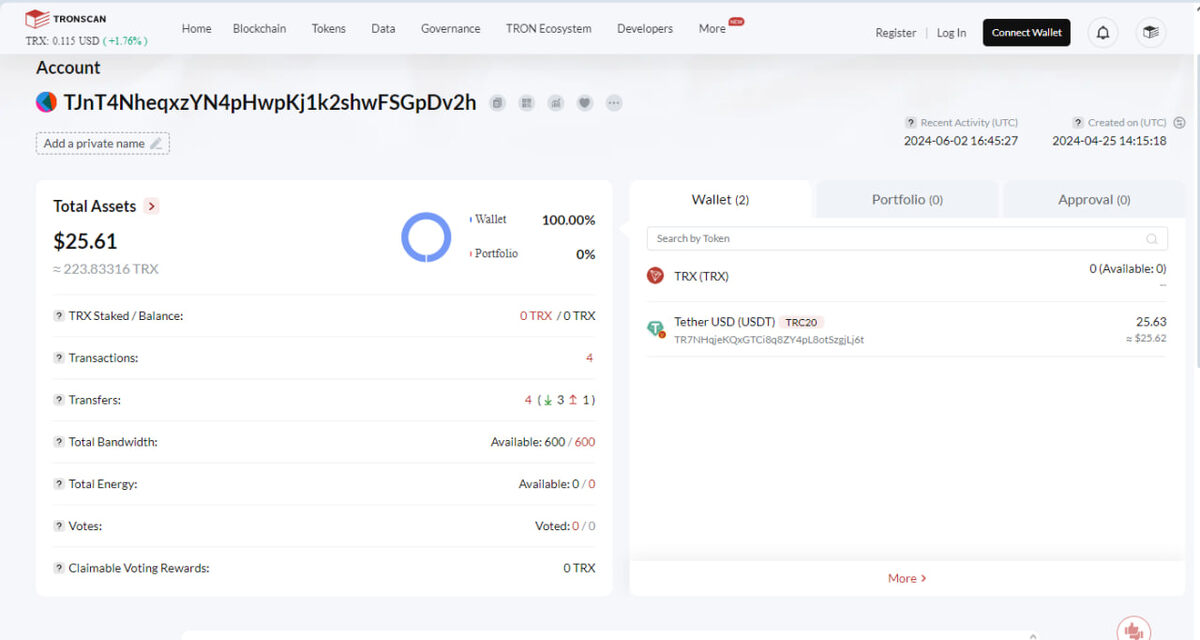Open the Data menu
The height and width of the screenshot is (640, 1200).
pos(383,29)
